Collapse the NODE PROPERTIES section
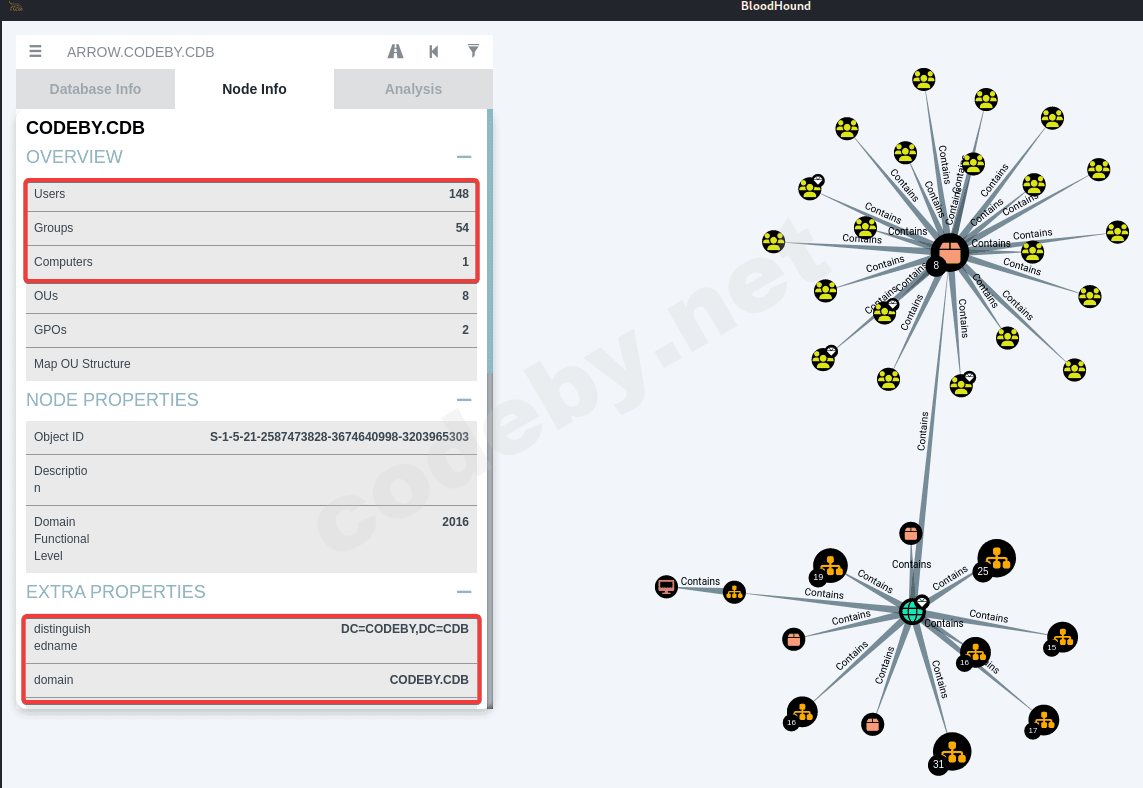The image size is (1143, 788). (x=464, y=399)
